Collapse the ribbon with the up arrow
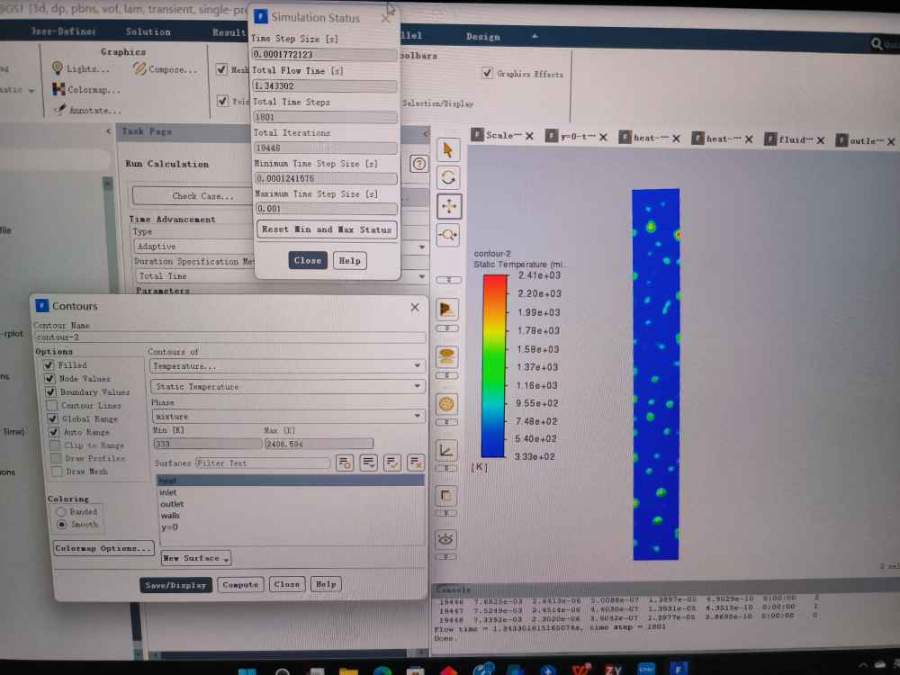Viewport: 900px width, 675px height. (534, 36)
